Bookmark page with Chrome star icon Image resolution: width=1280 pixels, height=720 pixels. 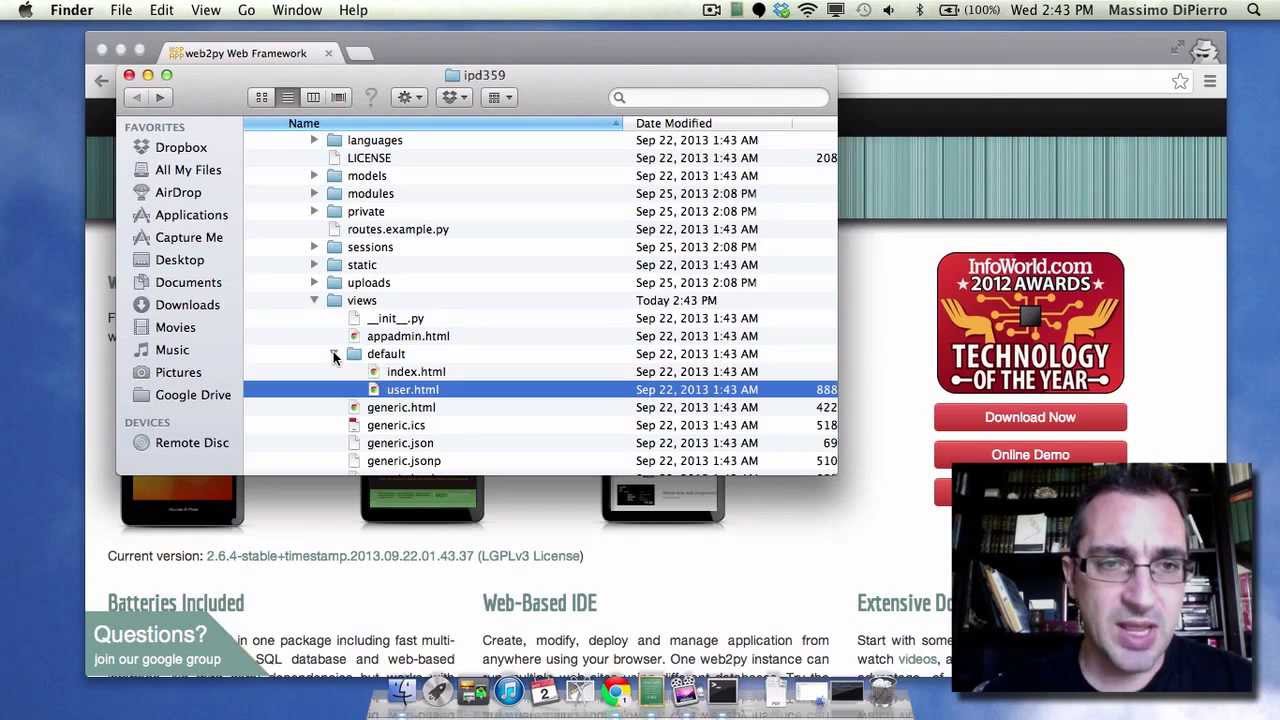point(1180,82)
